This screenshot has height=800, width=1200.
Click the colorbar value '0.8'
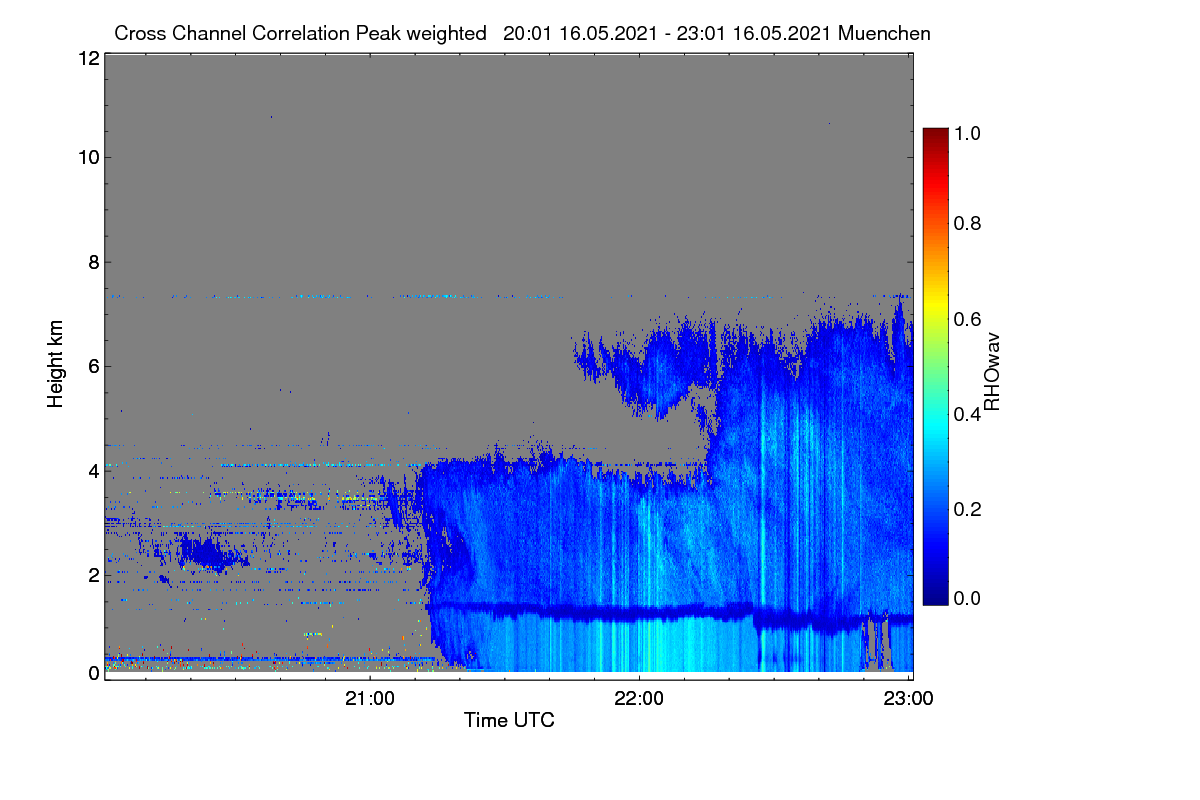click(969, 223)
